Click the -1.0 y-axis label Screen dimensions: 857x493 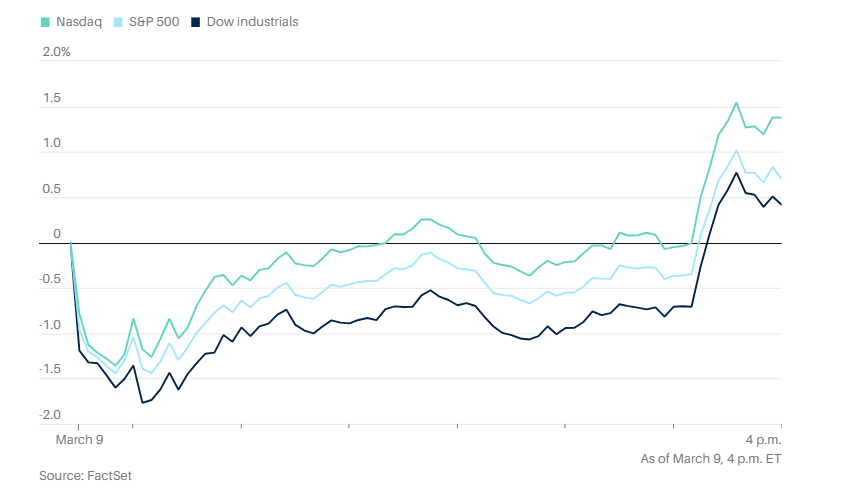click(x=50, y=325)
